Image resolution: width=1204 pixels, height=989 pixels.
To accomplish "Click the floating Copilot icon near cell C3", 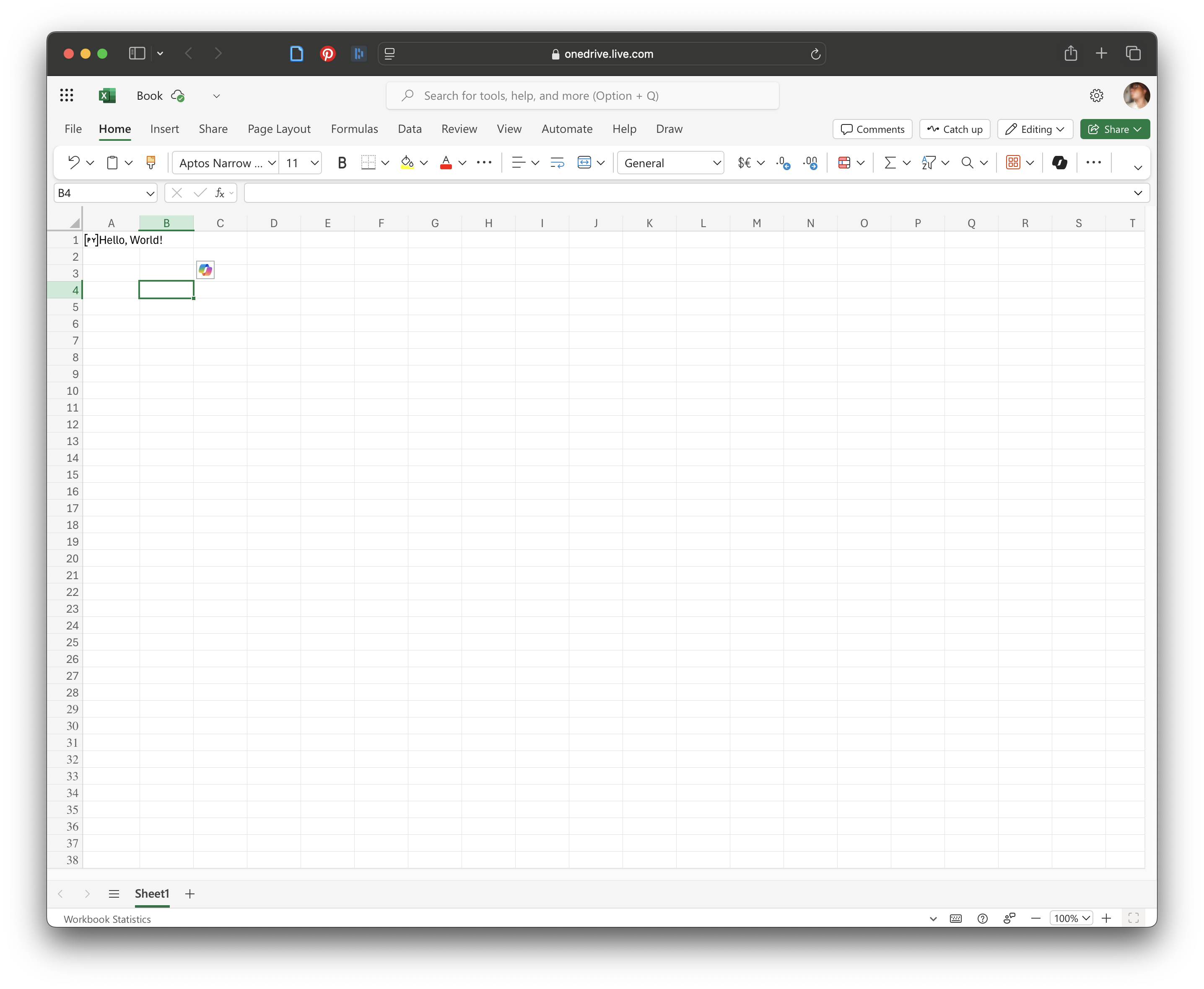I will [x=205, y=270].
